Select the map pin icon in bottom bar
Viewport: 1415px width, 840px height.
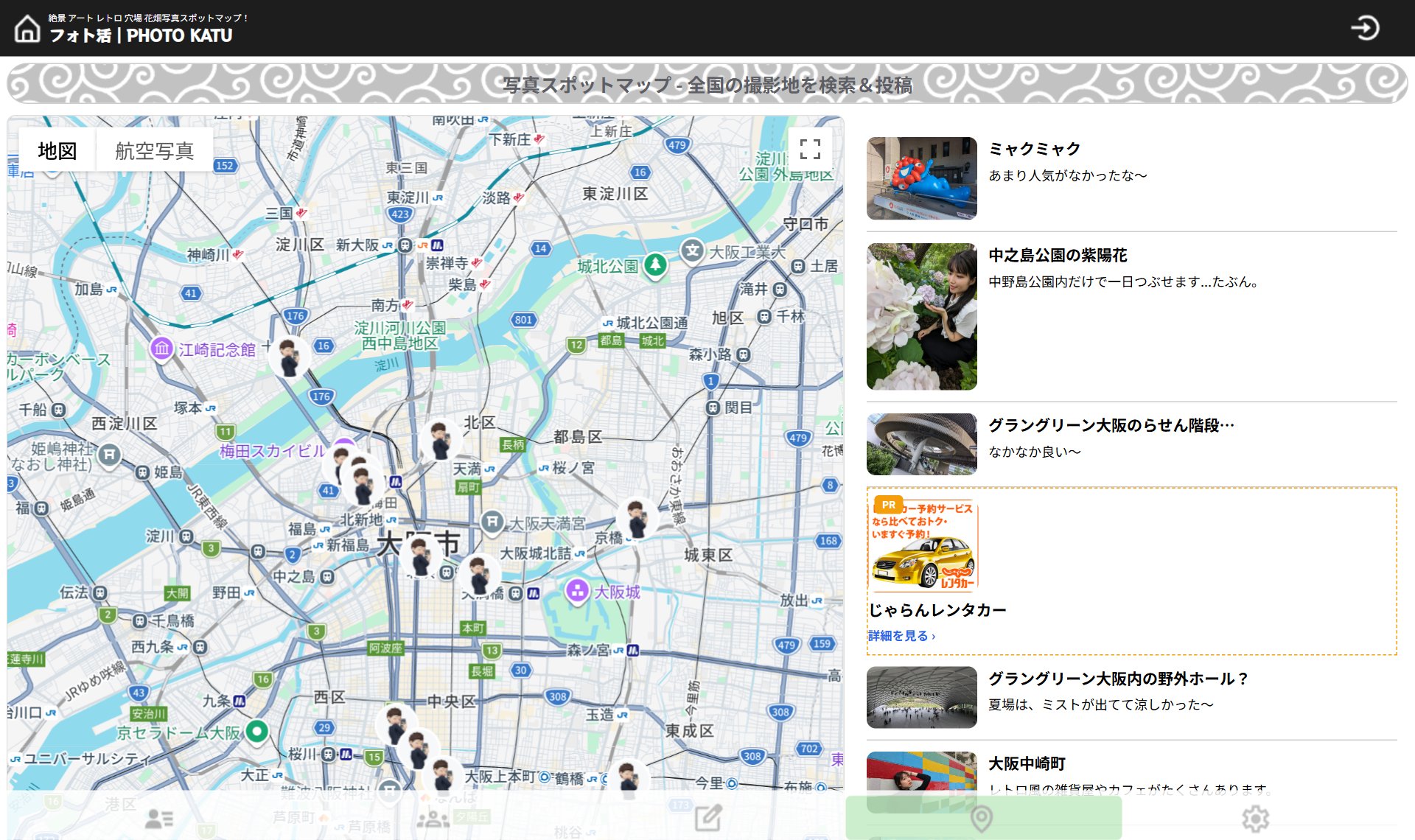pos(982,818)
